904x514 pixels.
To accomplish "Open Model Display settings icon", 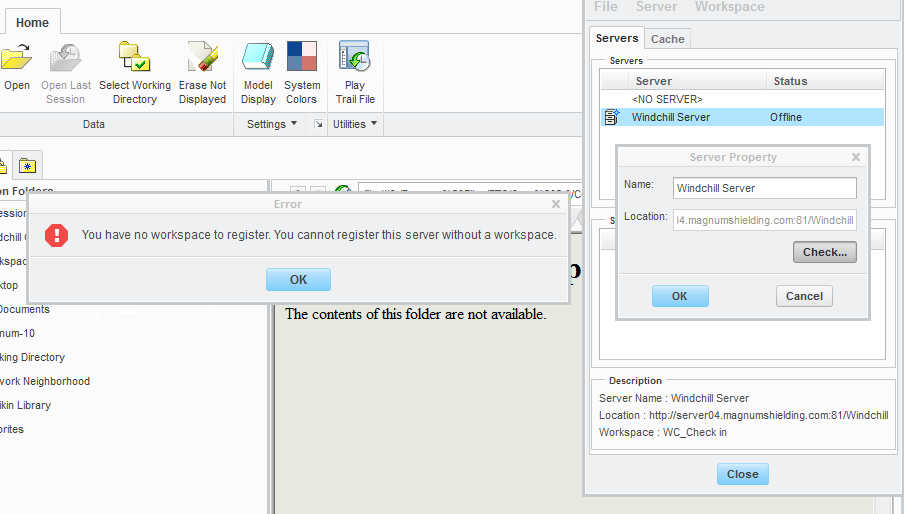I will (258, 56).
